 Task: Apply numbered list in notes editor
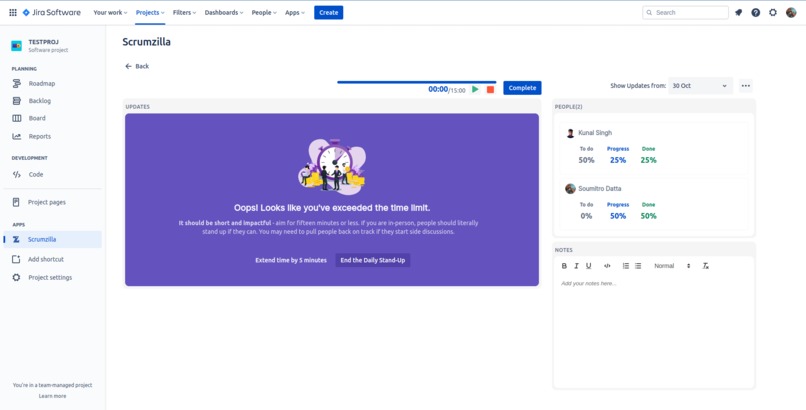click(x=626, y=266)
